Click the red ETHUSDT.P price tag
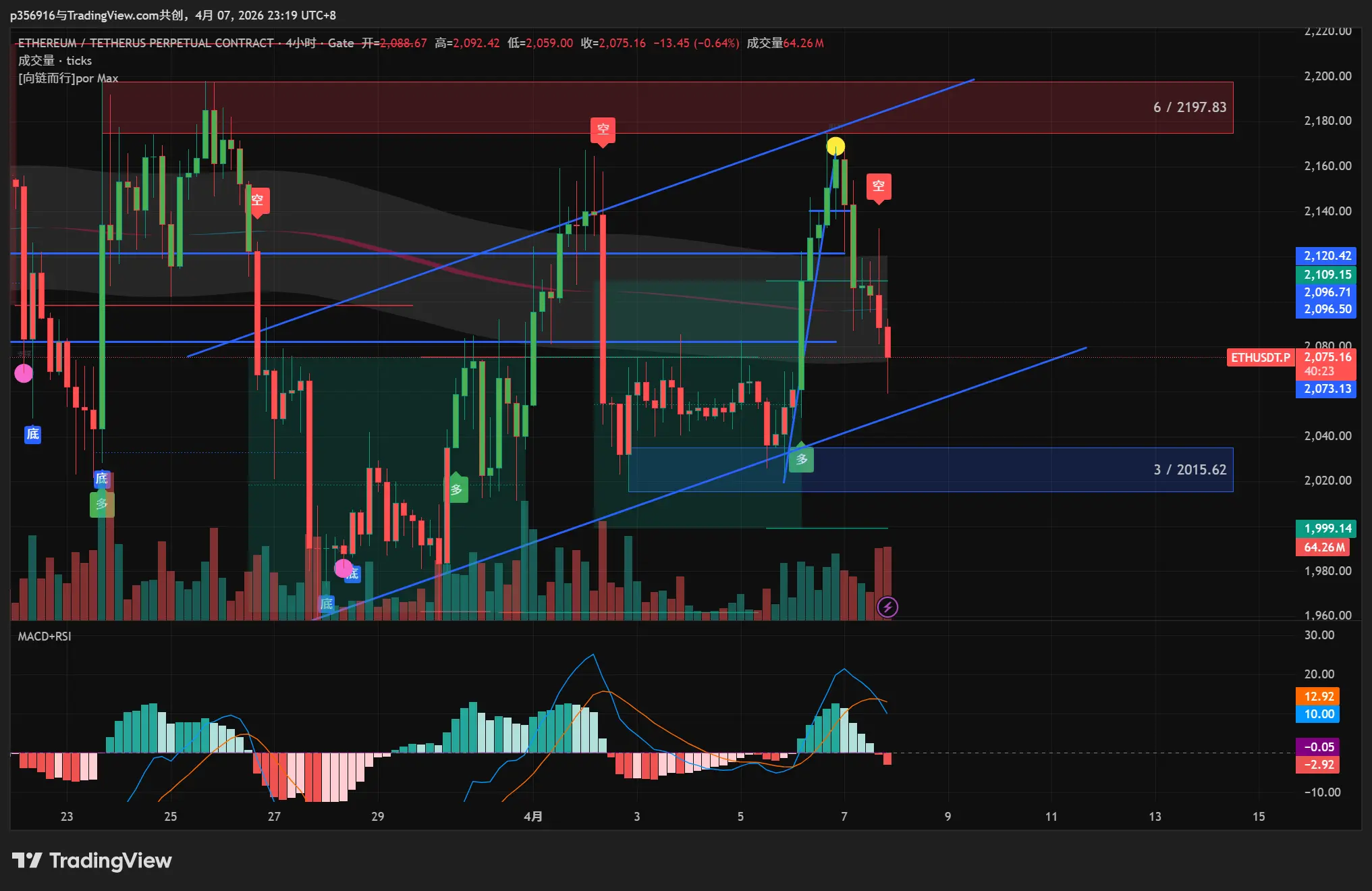1372x891 pixels. (1259, 358)
